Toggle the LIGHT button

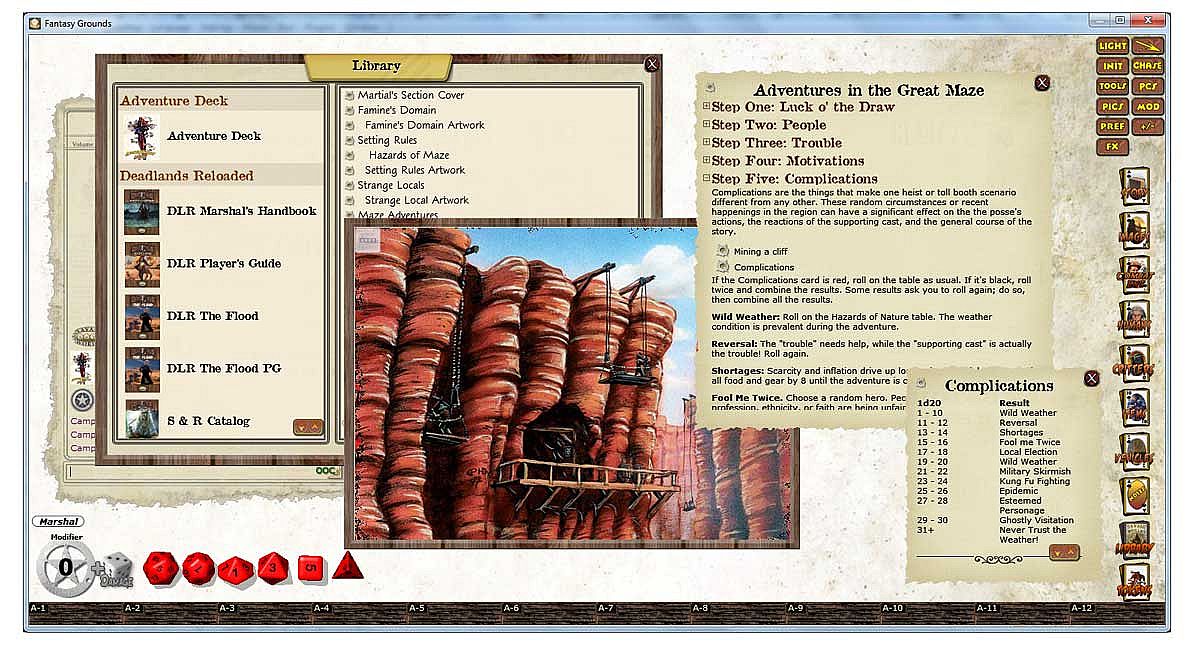(x=1113, y=46)
